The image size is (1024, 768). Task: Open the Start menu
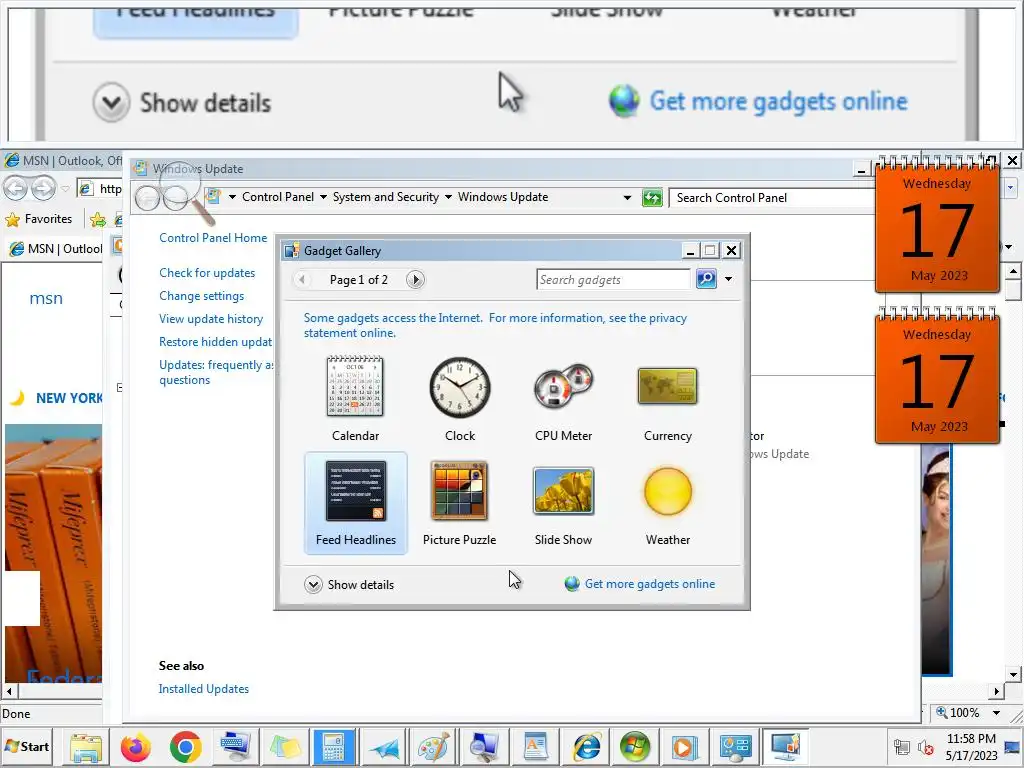(x=27, y=746)
